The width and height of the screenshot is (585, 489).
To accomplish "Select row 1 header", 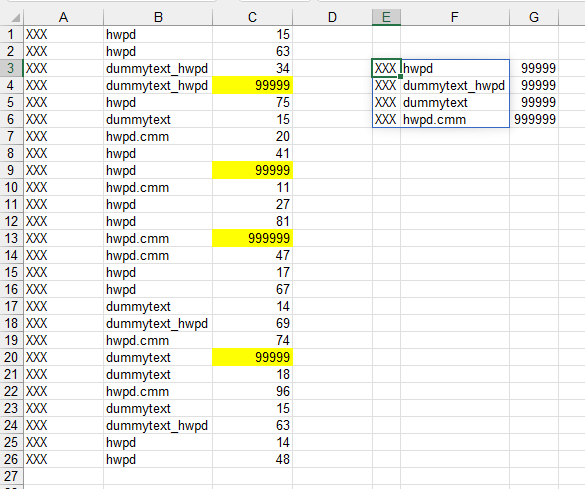I will click(x=12, y=34).
